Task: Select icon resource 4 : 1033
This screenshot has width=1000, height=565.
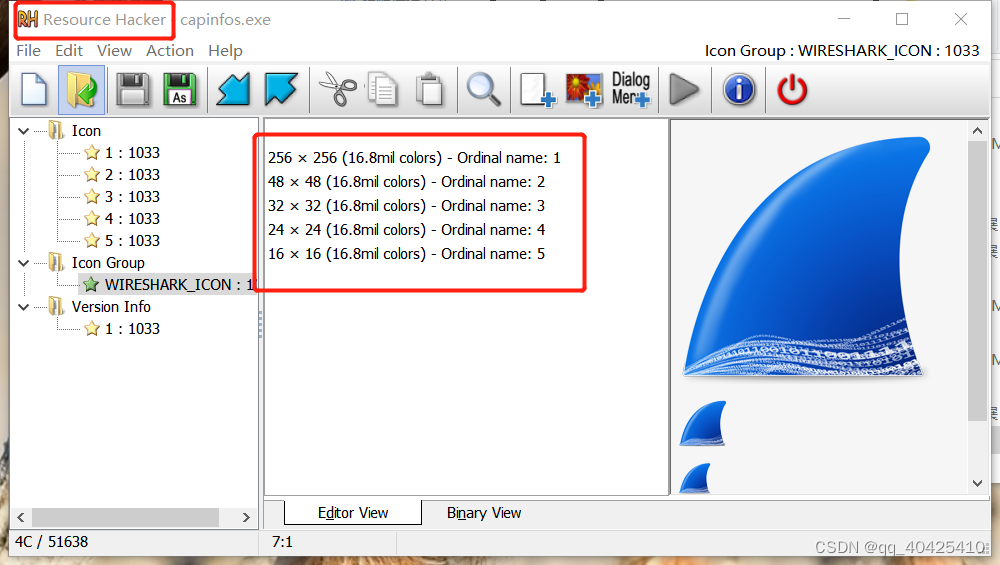Action: (x=132, y=219)
